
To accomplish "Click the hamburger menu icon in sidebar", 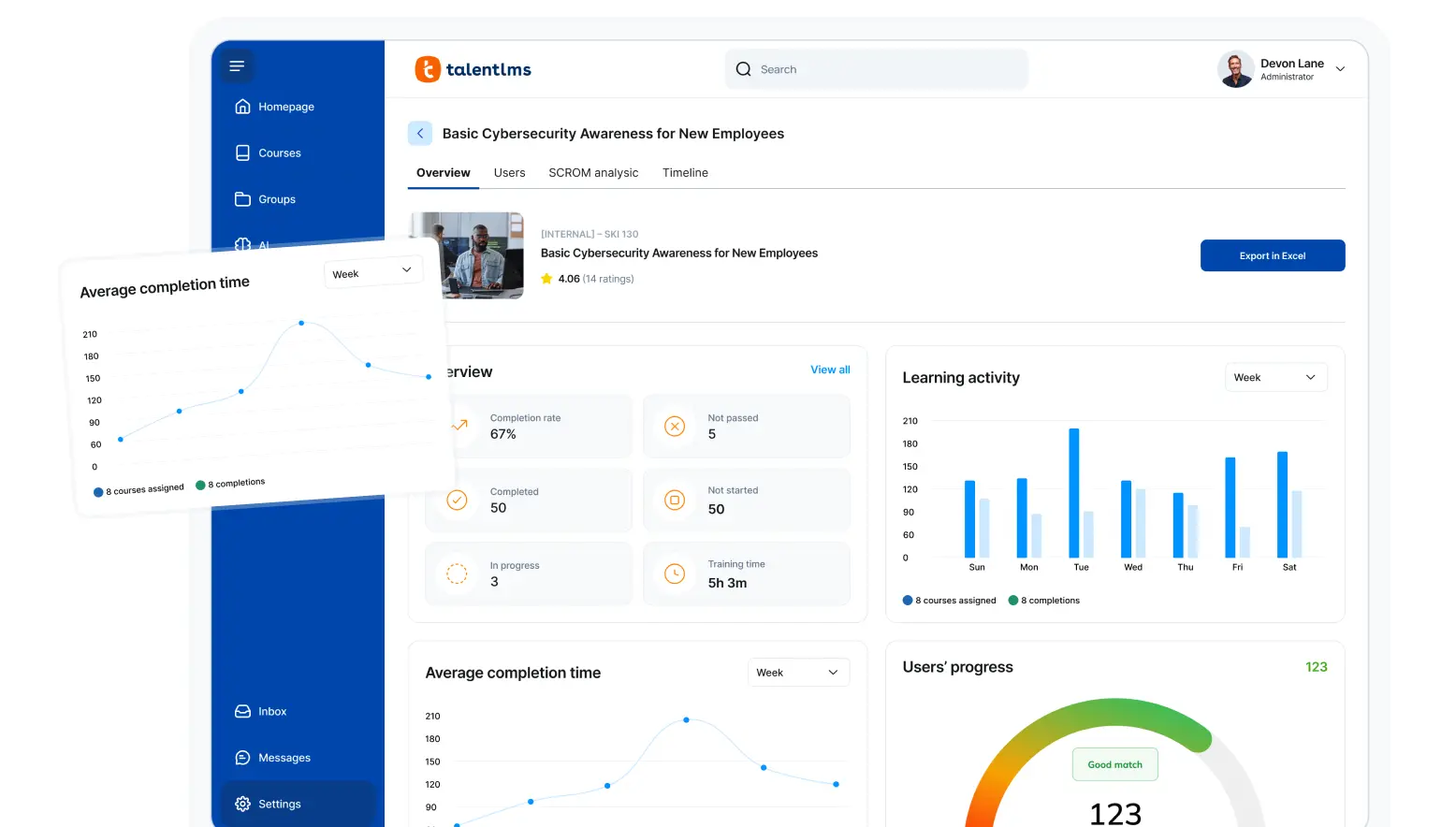I will click(x=237, y=66).
